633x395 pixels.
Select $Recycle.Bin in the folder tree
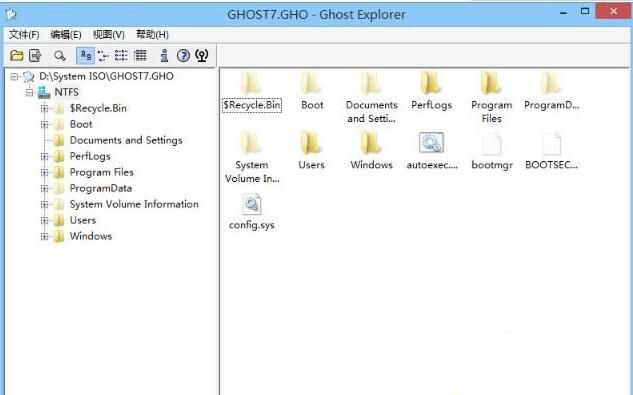tap(98, 108)
